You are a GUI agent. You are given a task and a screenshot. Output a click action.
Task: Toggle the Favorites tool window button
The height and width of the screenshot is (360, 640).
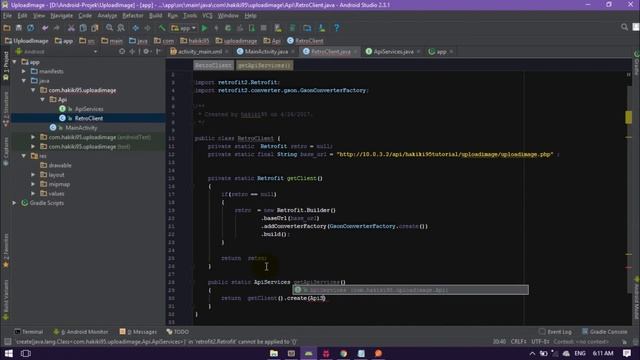coord(6,251)
